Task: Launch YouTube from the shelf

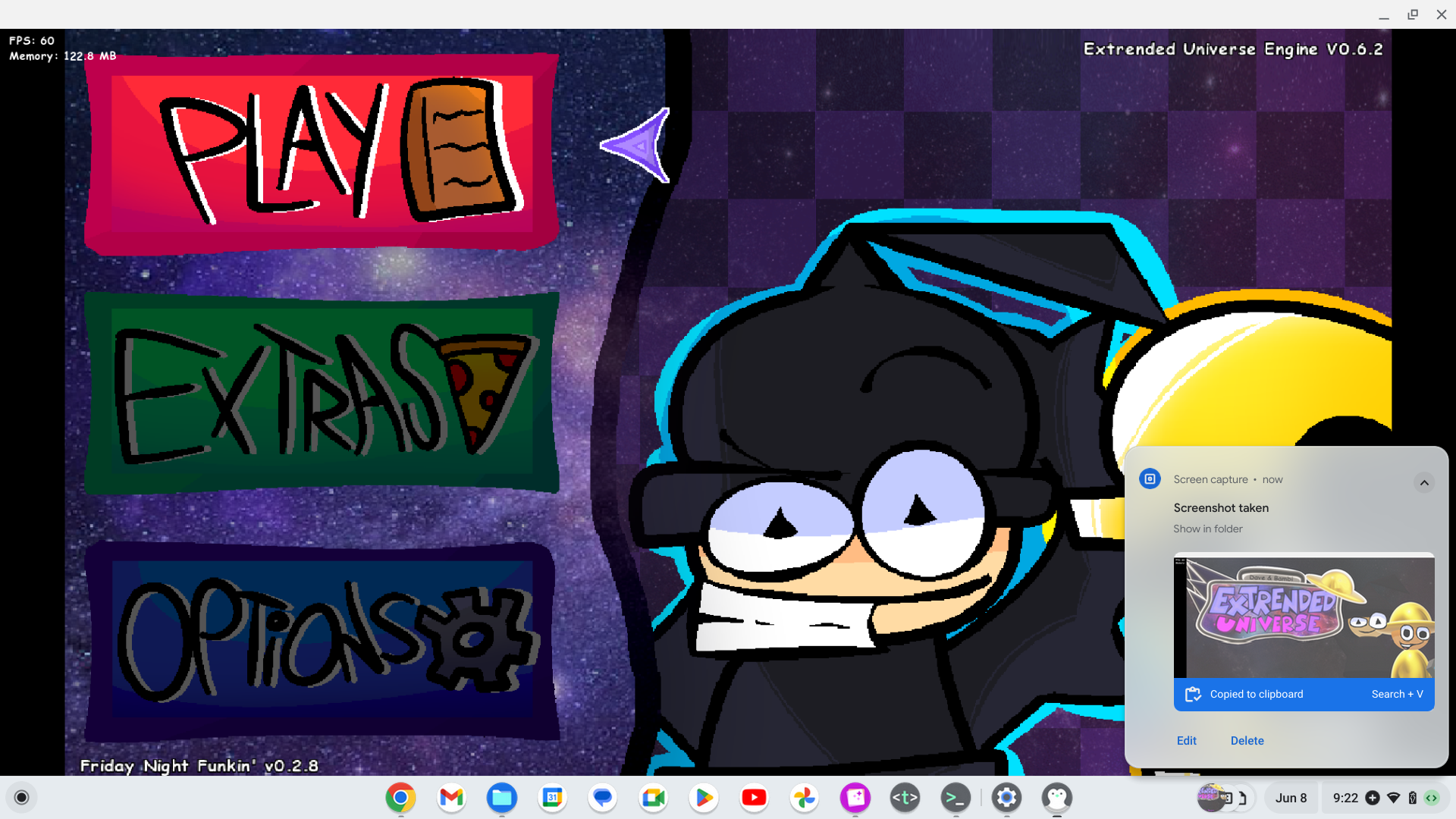Action: [x=754, y=798]
